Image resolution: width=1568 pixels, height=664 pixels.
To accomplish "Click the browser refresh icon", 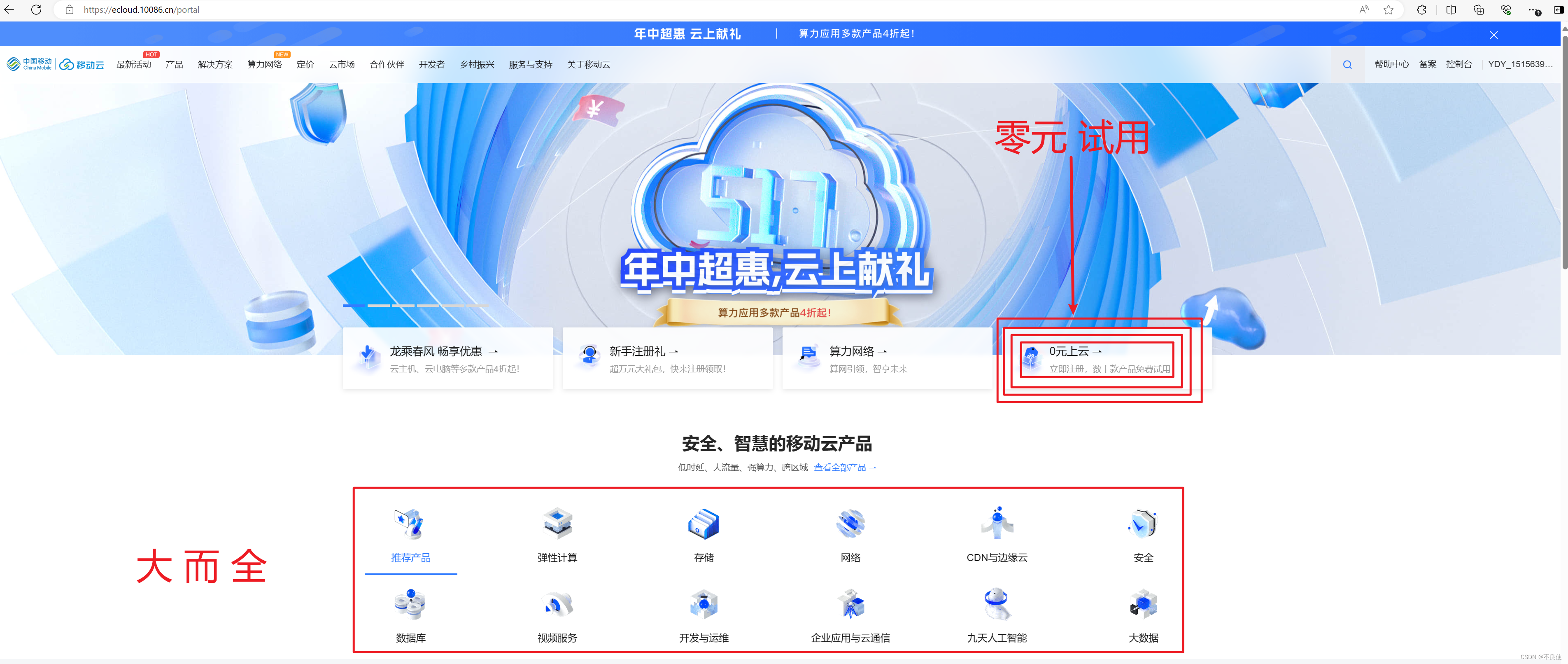I will point(37,10).
